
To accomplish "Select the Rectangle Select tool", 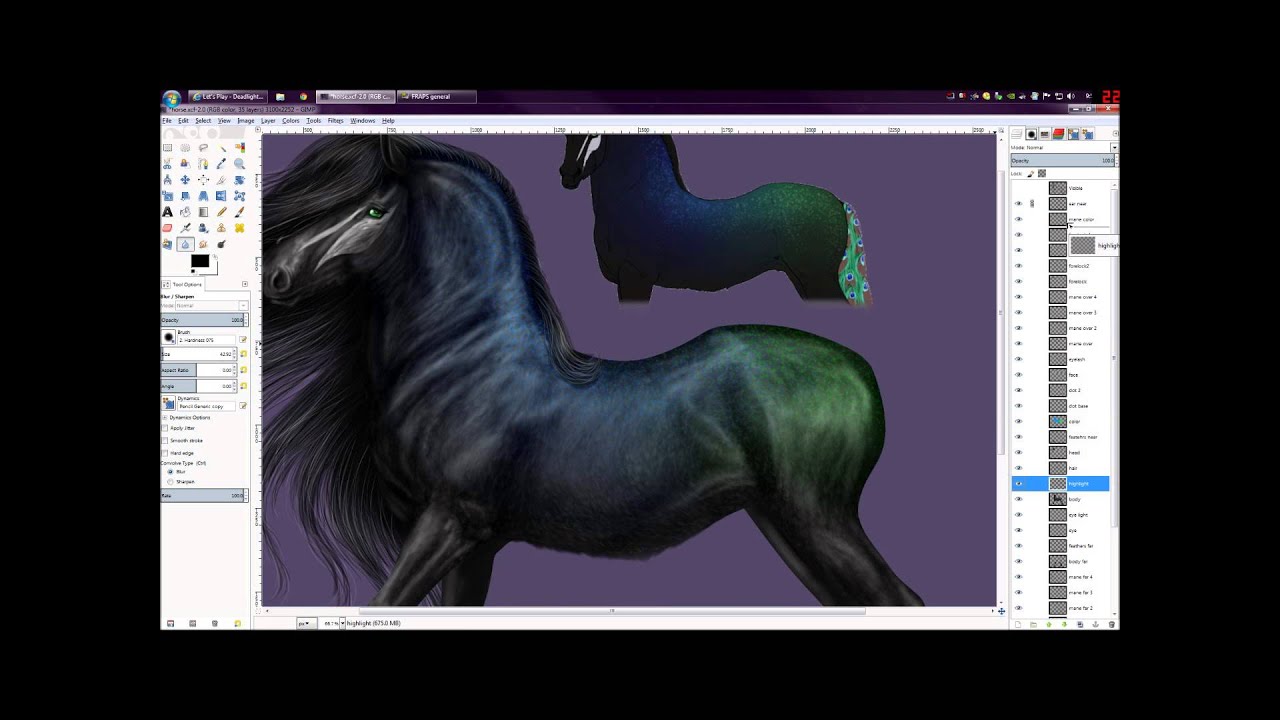I will [167, 147].
